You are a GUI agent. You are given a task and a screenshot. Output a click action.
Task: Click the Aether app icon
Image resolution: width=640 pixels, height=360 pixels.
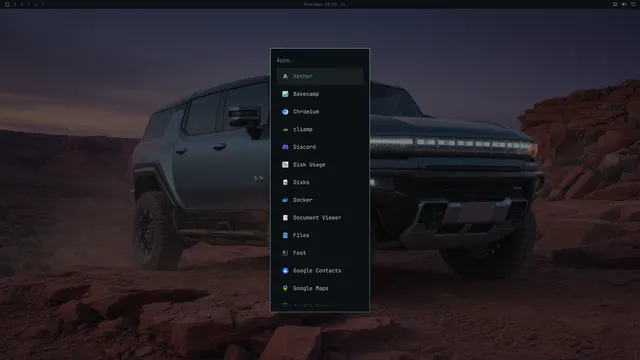pyautogui.click(x=285, y=76)
